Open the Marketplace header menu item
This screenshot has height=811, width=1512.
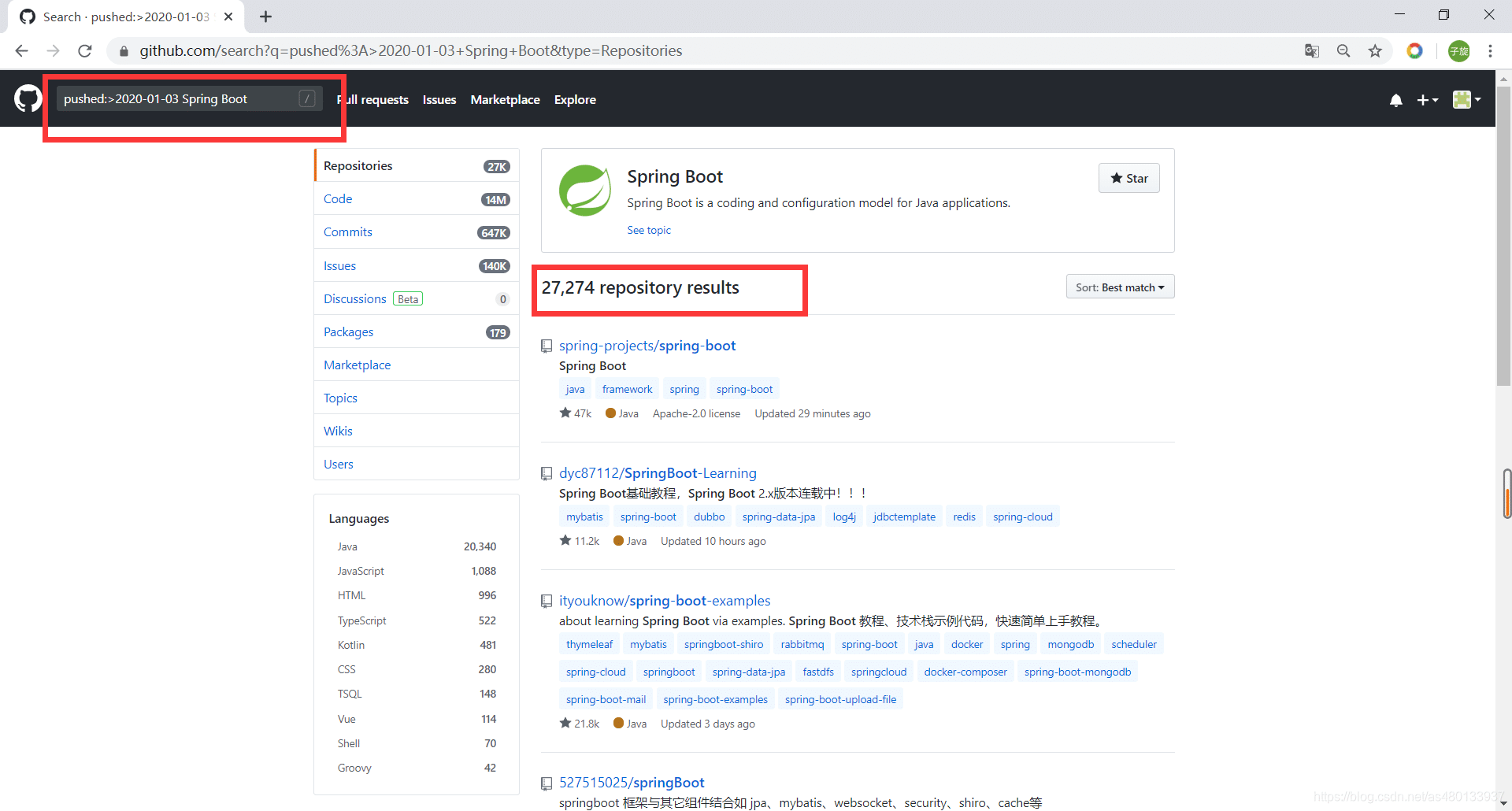[505, 100]
